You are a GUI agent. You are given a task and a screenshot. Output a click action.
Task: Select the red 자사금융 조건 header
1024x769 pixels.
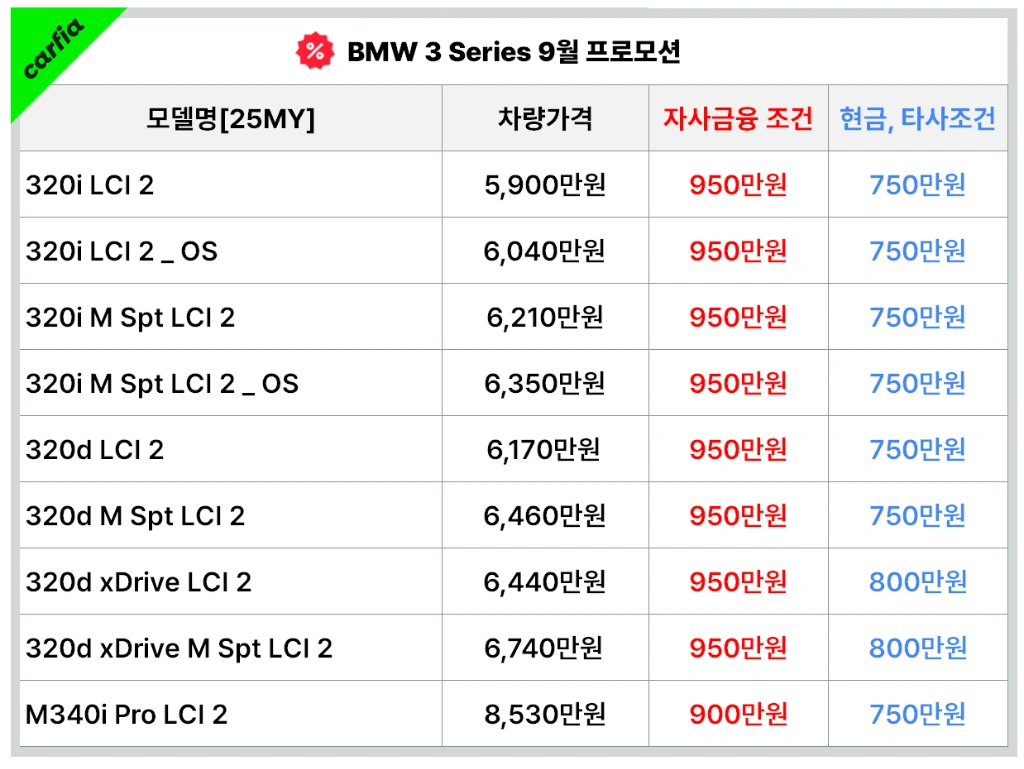(738, 119)
